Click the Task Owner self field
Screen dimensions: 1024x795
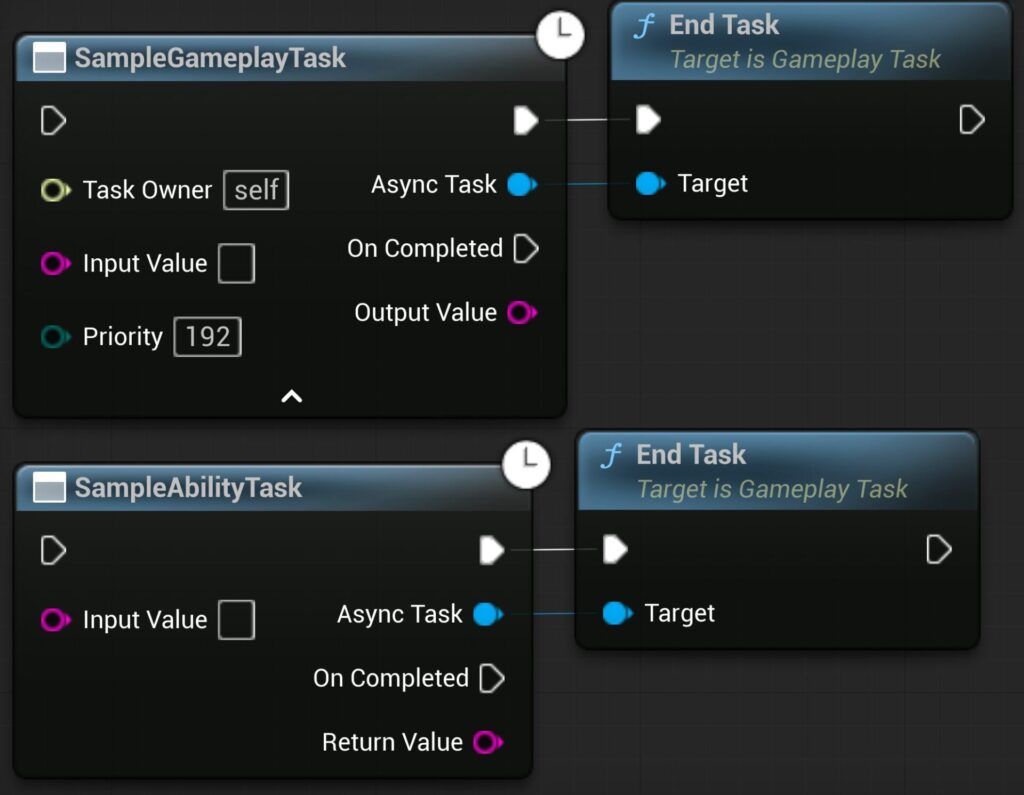(x=256, y=190)
